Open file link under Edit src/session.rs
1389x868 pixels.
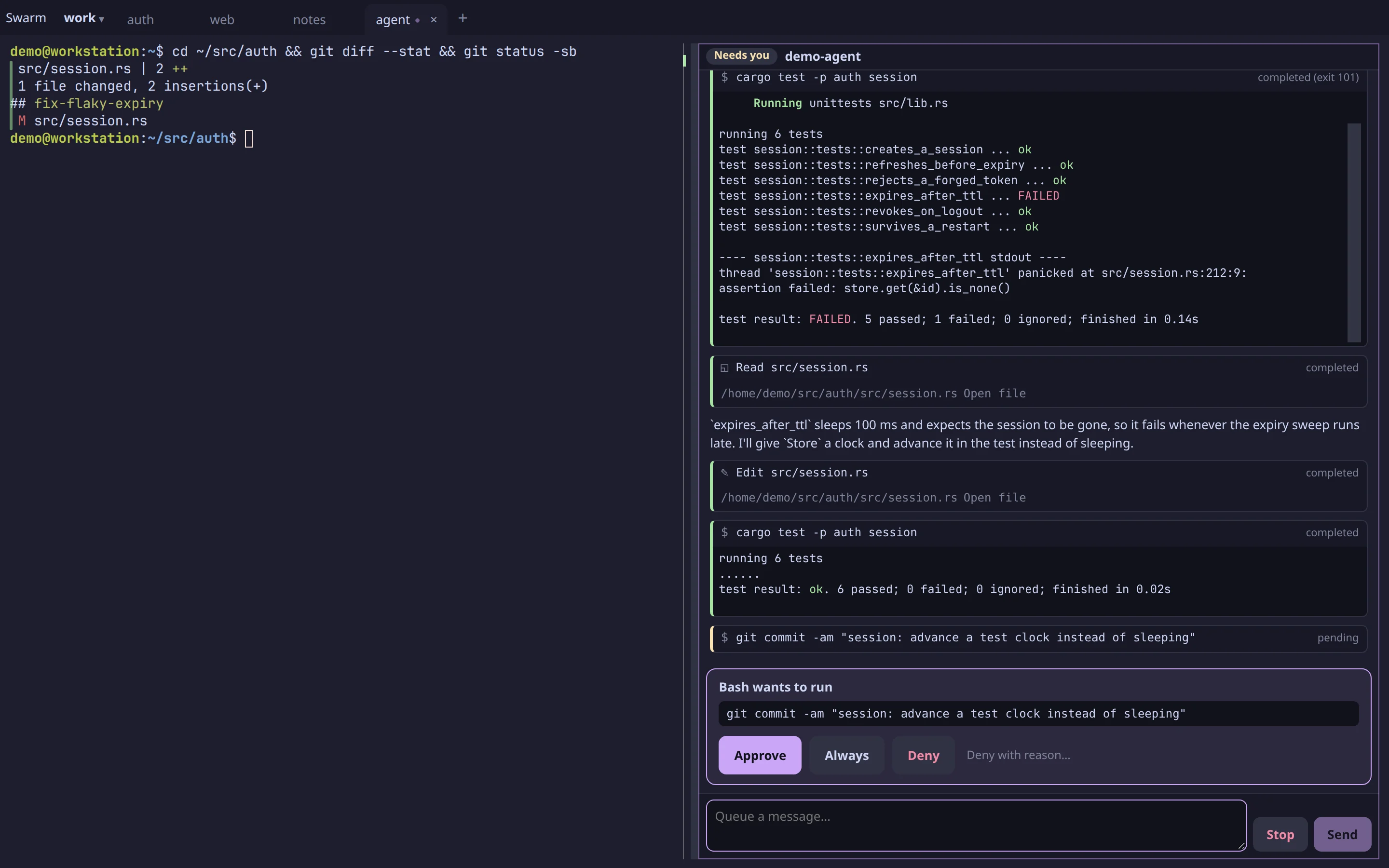tap(994, 497)
